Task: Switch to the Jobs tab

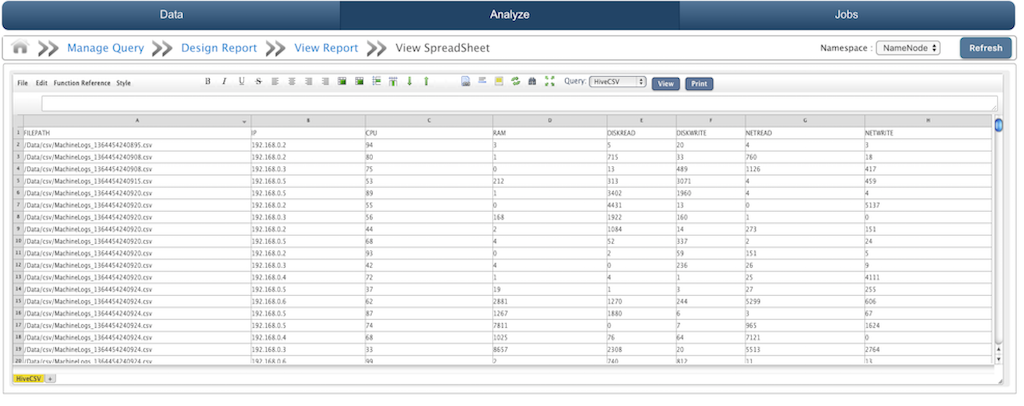Action: pos(846,15)
